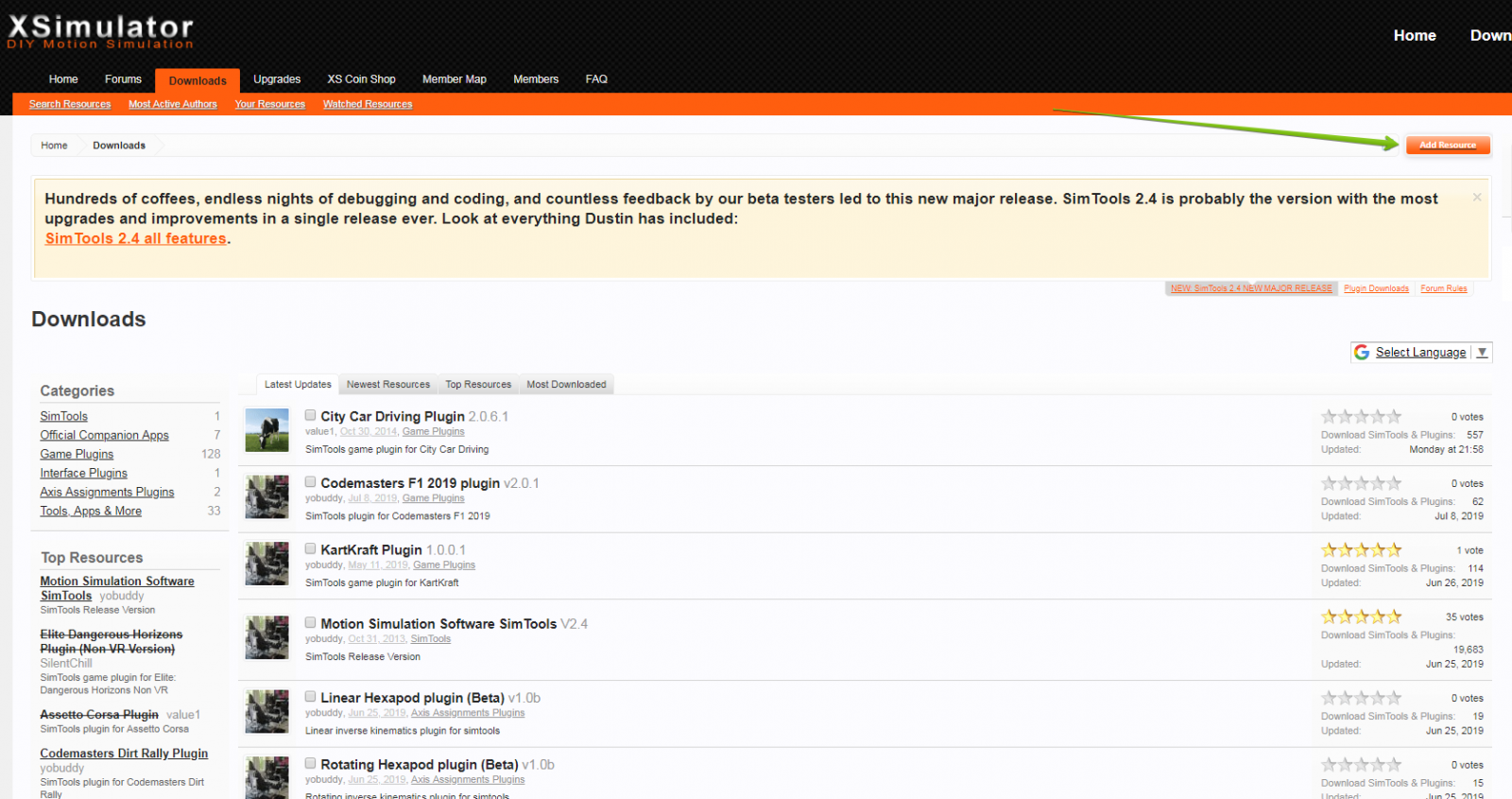Open the Members tab
The height and width of the screenshot is (799, 1512).
pyautogui.click(x=536, y=79)
